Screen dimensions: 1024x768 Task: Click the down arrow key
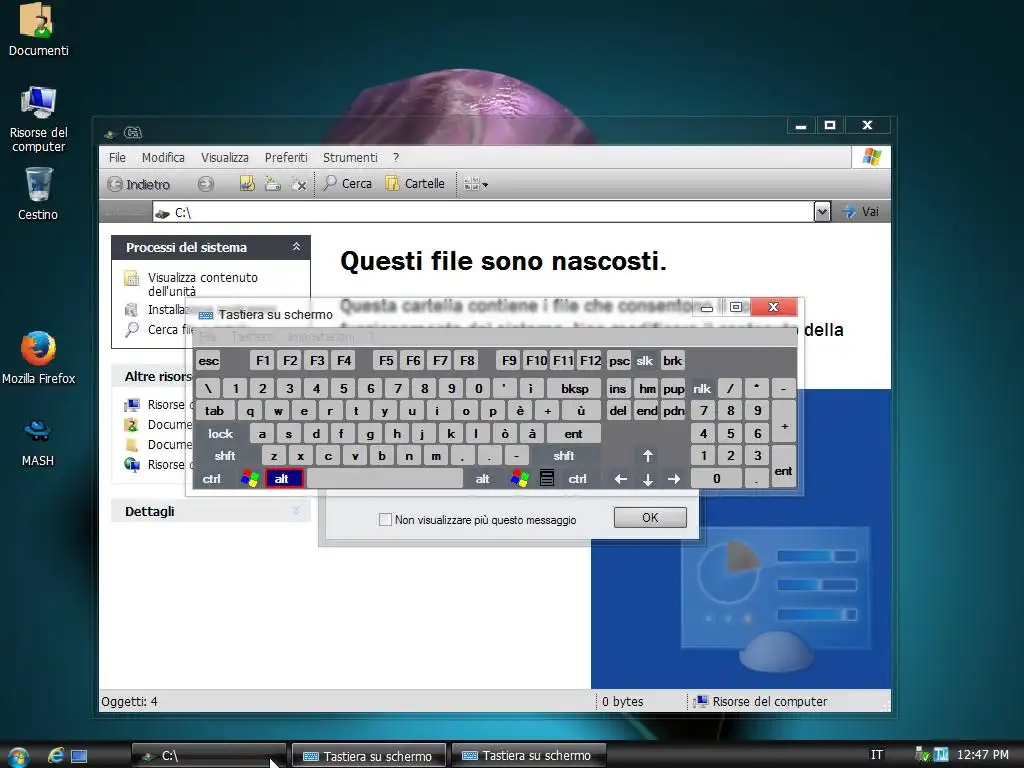(x=647, y=479)
